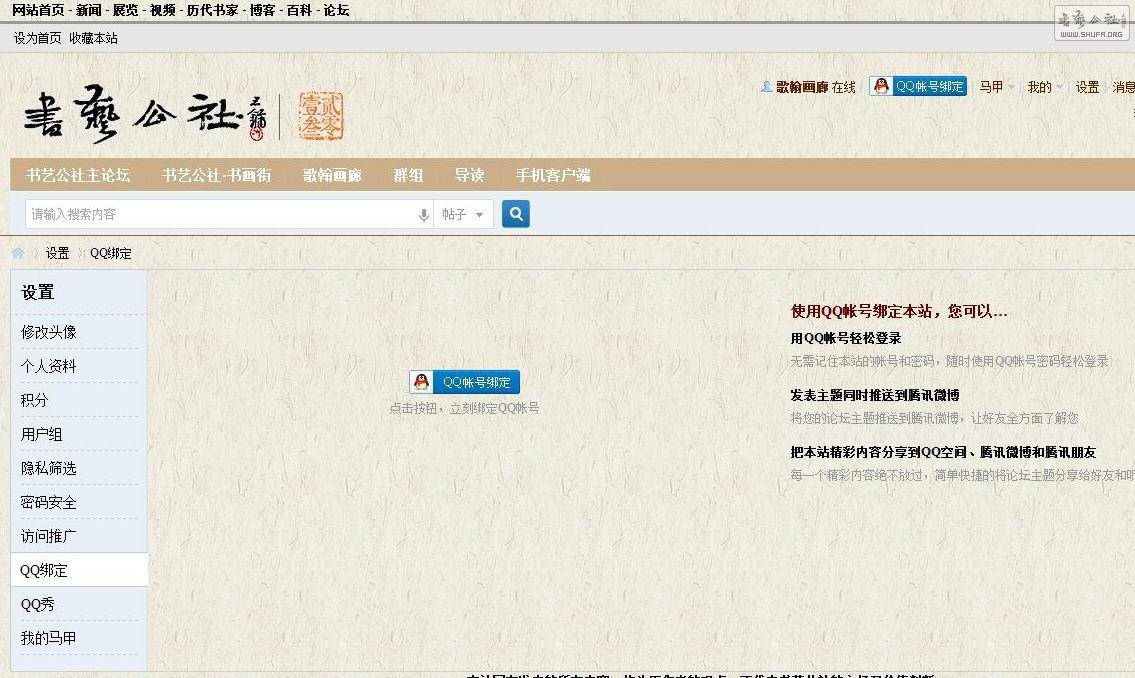Click the hint text 点击按钮，立刻绑定QQ帐号

(464, 408)
